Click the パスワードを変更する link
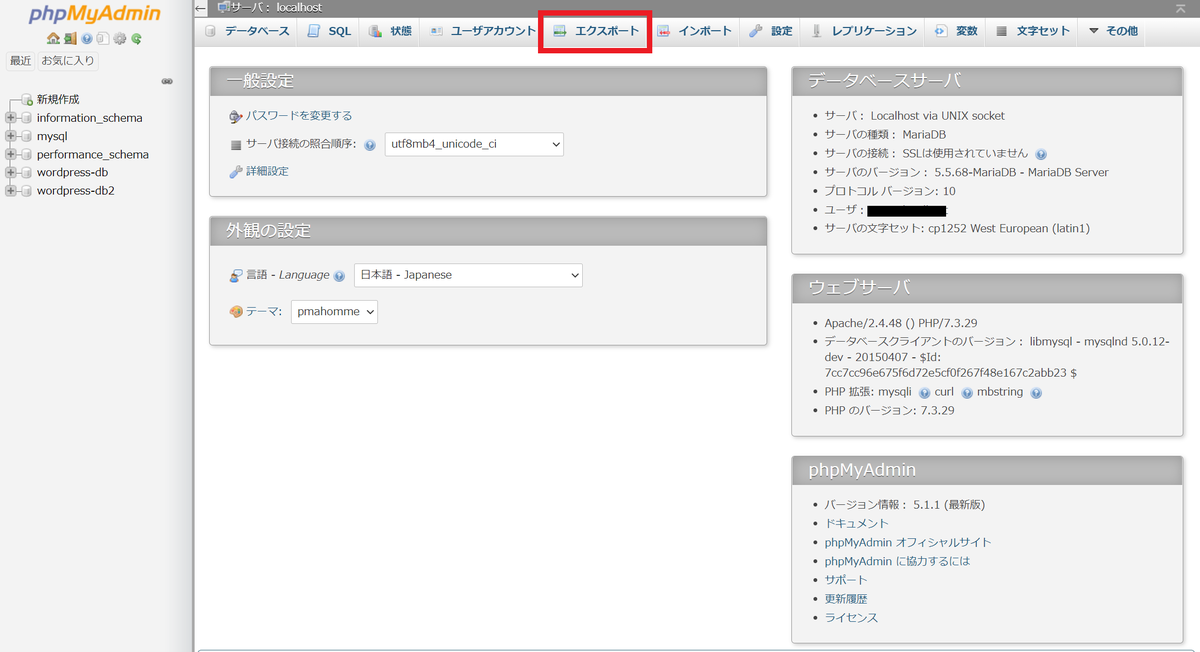Image resolution: width=1200 pixels, height=652 pixels. [x=299, y=116]
